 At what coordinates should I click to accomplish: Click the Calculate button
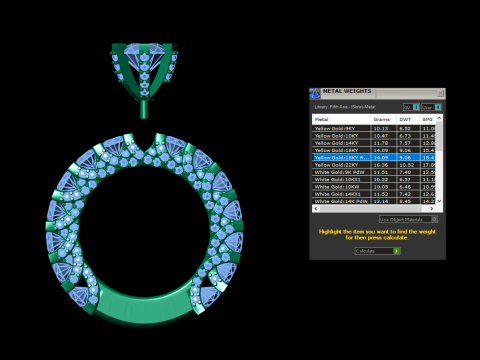tap(377, 251)
